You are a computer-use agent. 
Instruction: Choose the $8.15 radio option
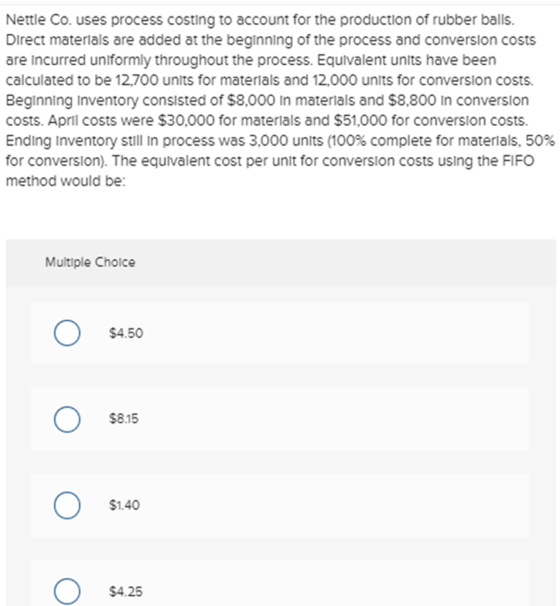[67, 419]
